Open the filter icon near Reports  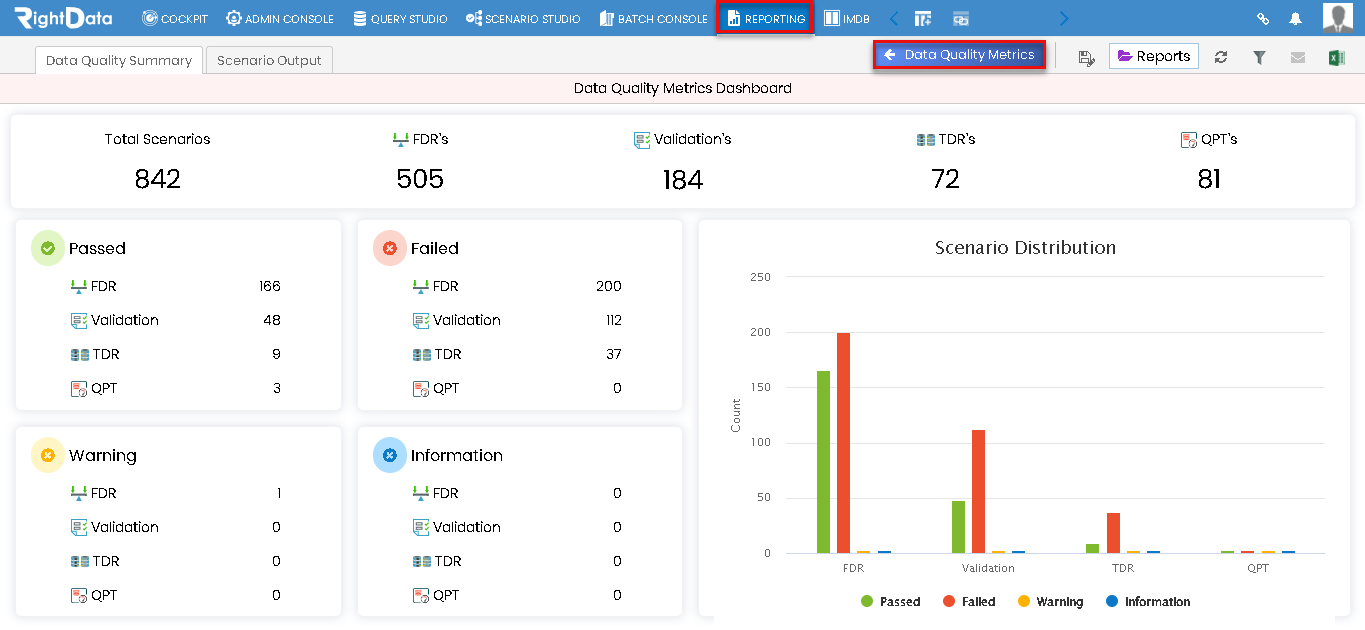coord(1259,56)
